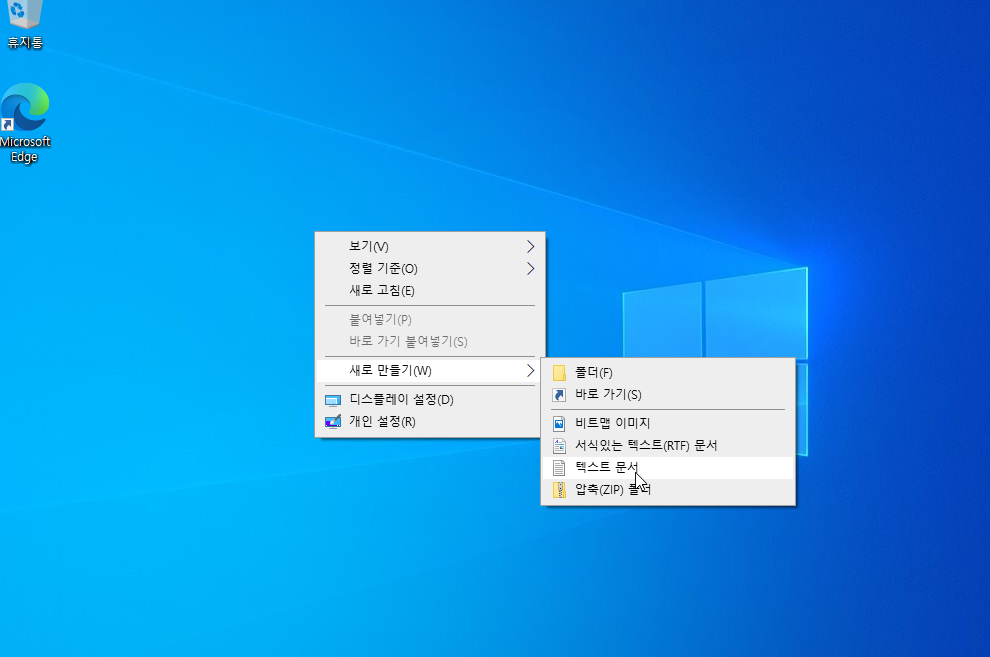Image resolution: width=990 pixels, height=657 pixels.
Task: Open the 새로 만들기(W) menu item
Action: (x=430, y=371)
